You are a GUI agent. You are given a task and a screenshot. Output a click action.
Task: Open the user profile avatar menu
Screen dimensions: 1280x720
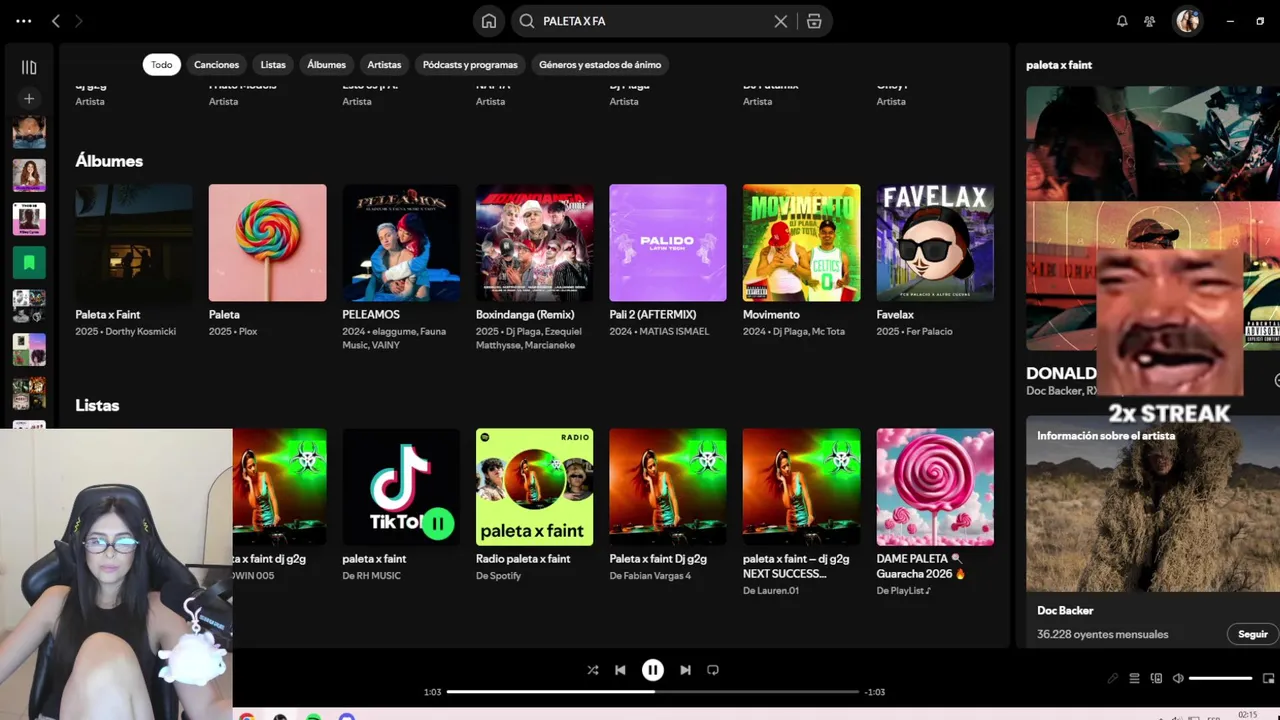click(1187, 21)
